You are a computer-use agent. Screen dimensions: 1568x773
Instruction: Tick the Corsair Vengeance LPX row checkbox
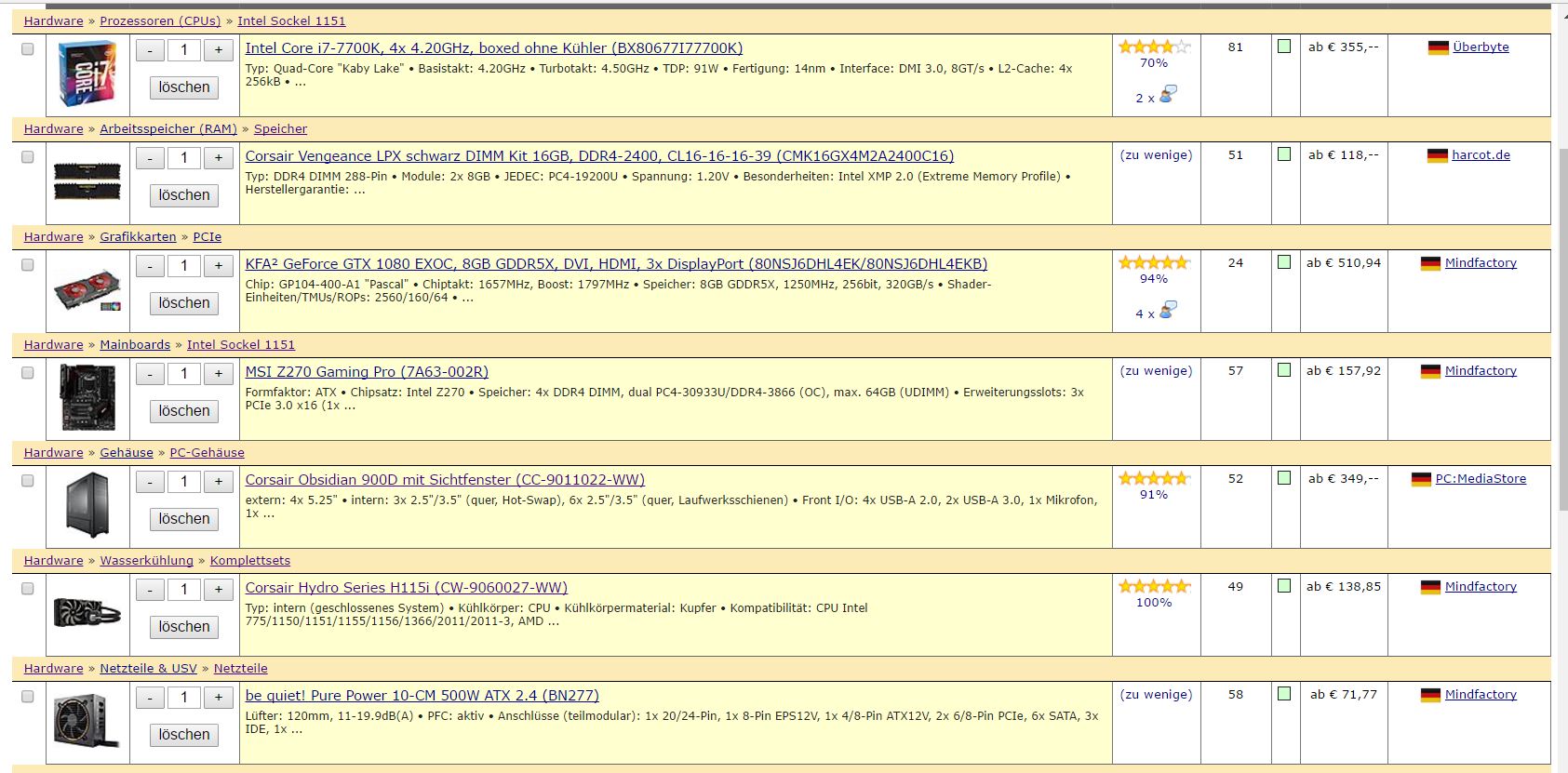click(x=28, y=157)
